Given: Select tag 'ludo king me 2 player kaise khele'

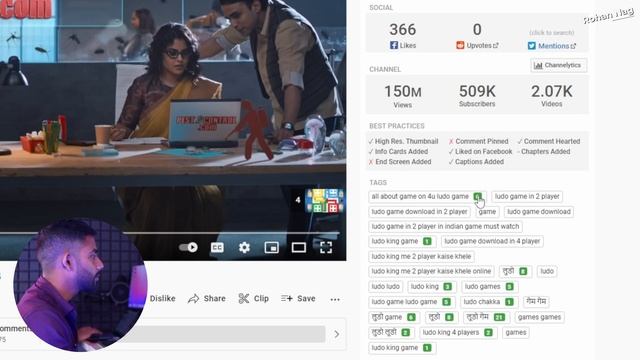Looking at the screenshot, I should tap(421, 256).
